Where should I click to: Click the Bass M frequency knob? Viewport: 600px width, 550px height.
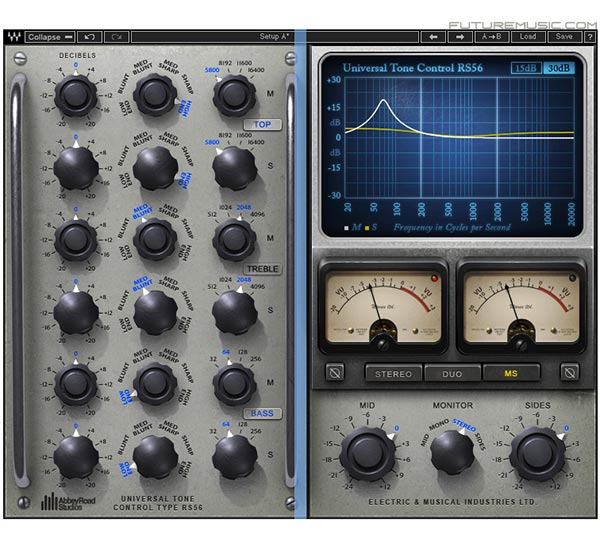click(x=234, y=384)
